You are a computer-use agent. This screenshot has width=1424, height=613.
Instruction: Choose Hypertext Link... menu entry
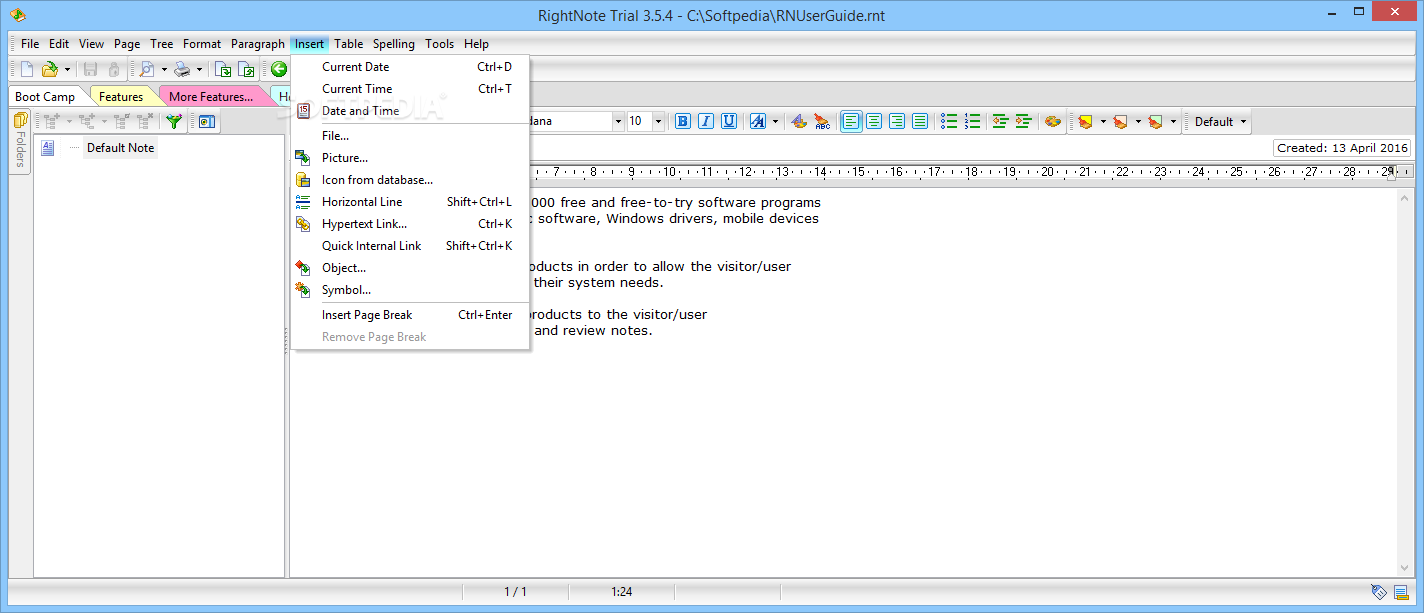pyautogui.click(x=410, y=224)
